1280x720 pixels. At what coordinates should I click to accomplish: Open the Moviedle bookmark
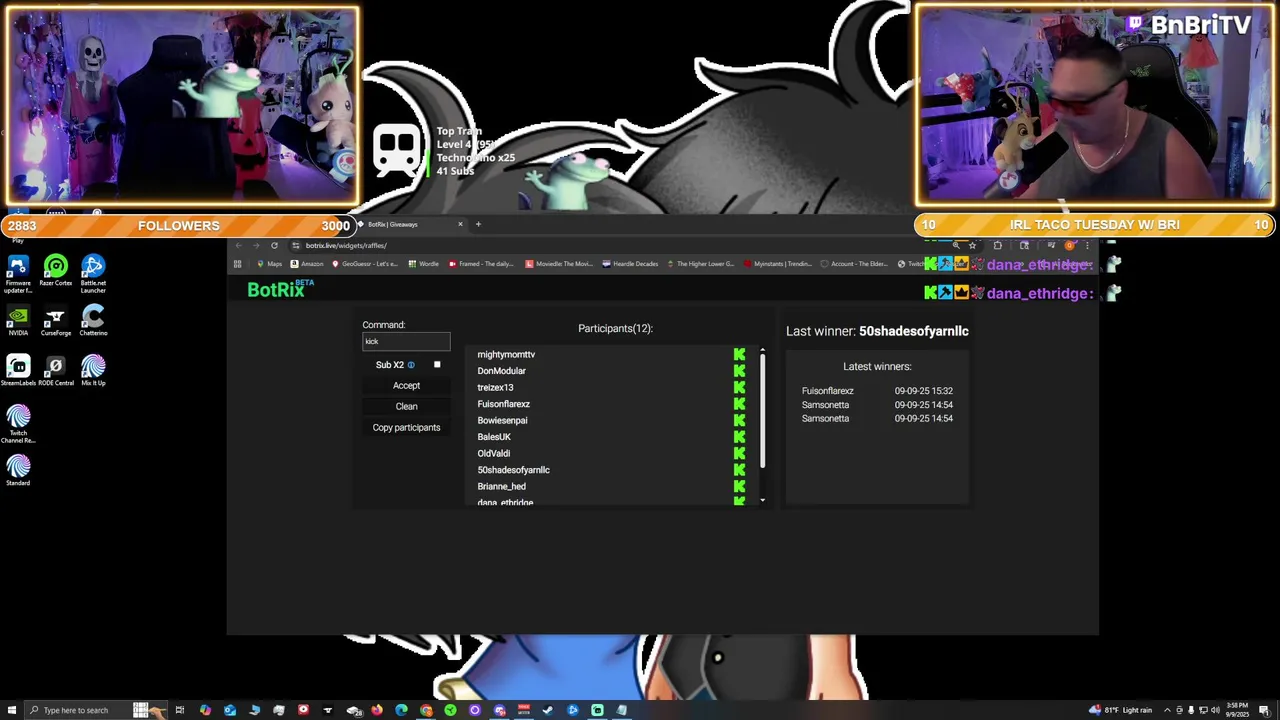560,264
